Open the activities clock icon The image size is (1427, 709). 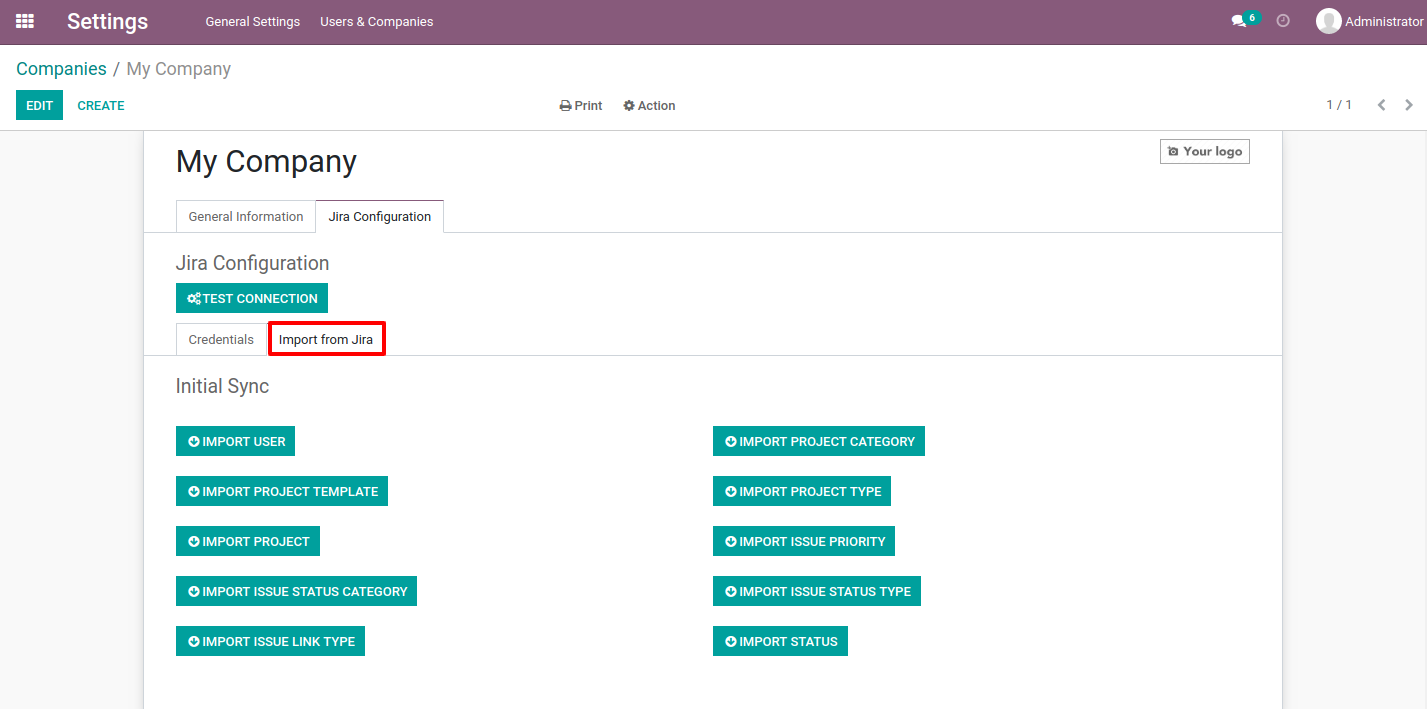tap(1283, 21)
